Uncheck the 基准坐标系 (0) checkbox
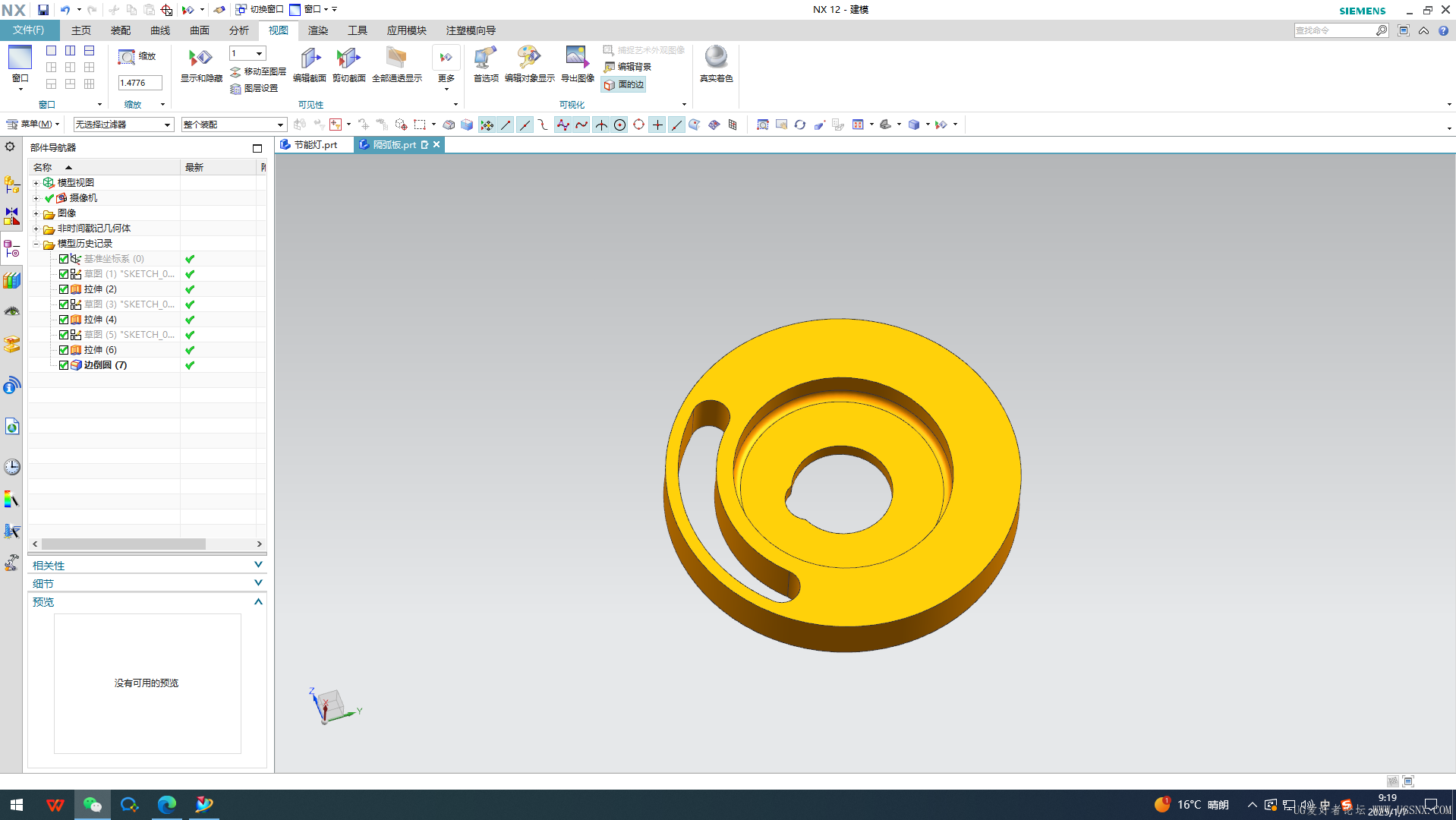 click(x=64, y=259)
